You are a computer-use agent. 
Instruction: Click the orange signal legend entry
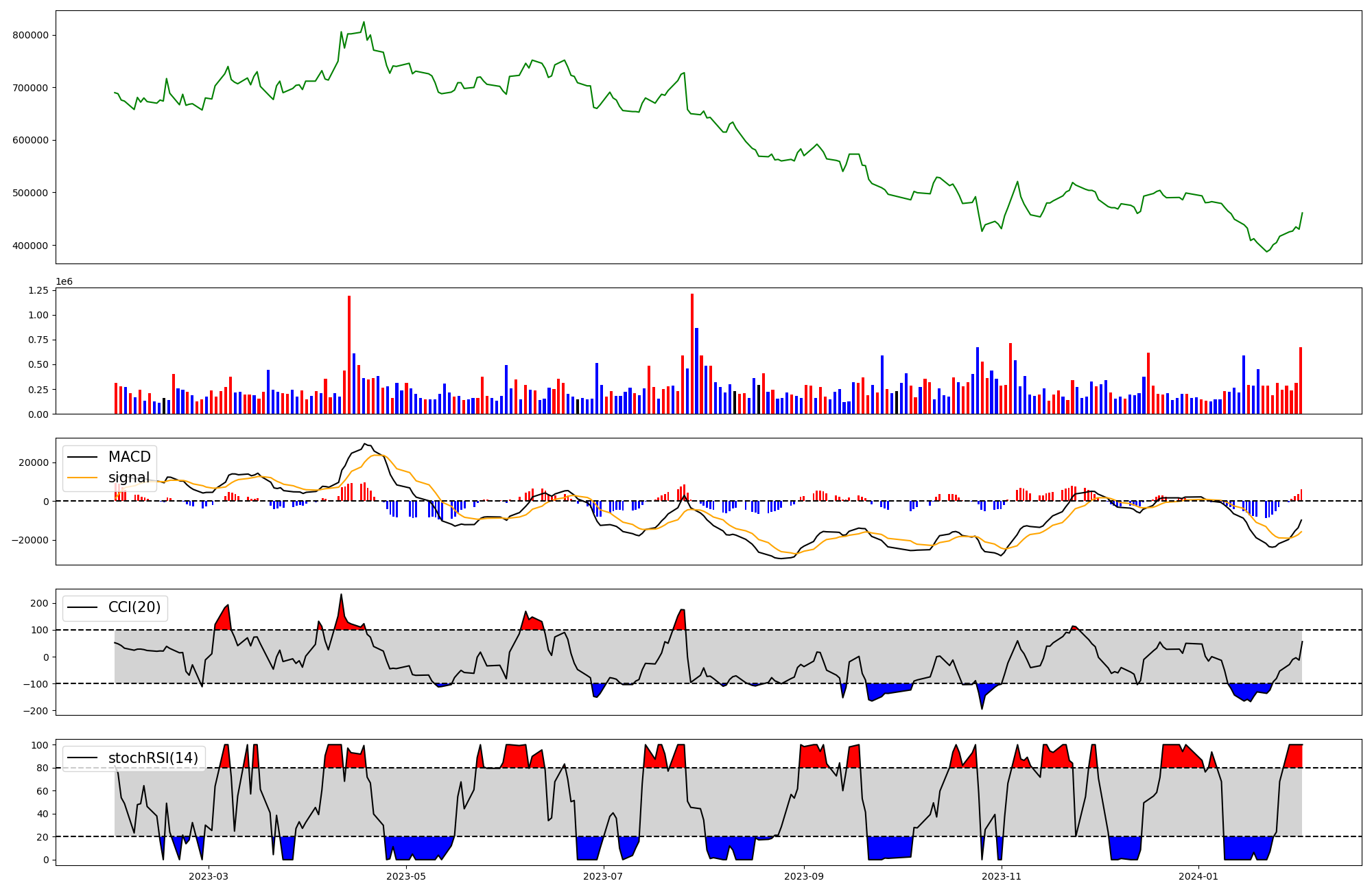pos(128,478)
